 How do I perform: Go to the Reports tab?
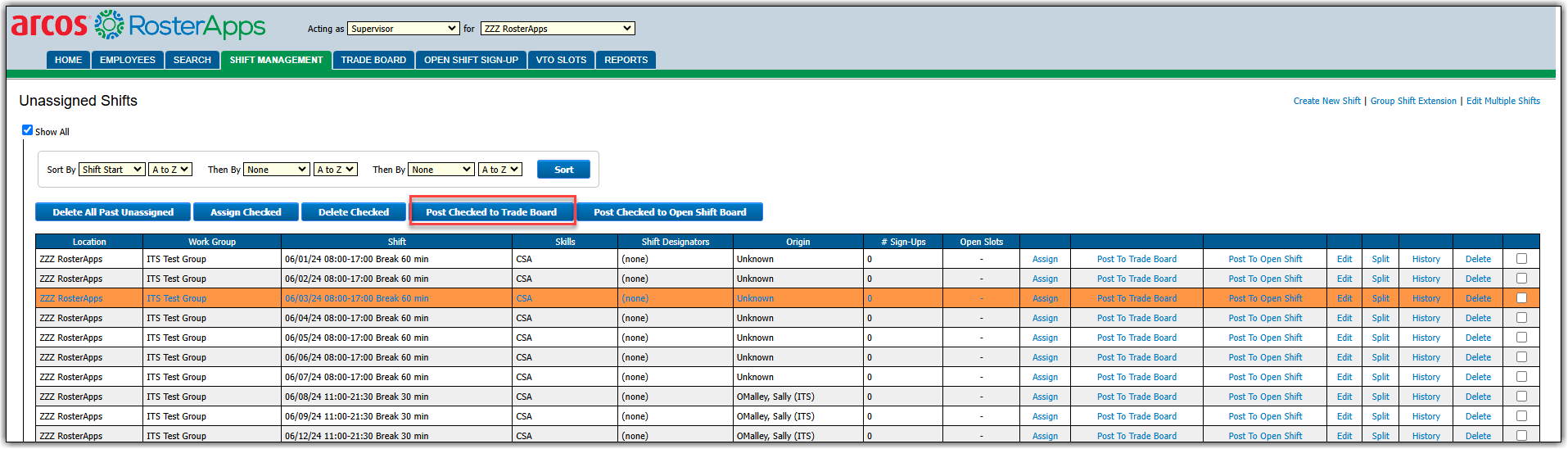[626, 60]
